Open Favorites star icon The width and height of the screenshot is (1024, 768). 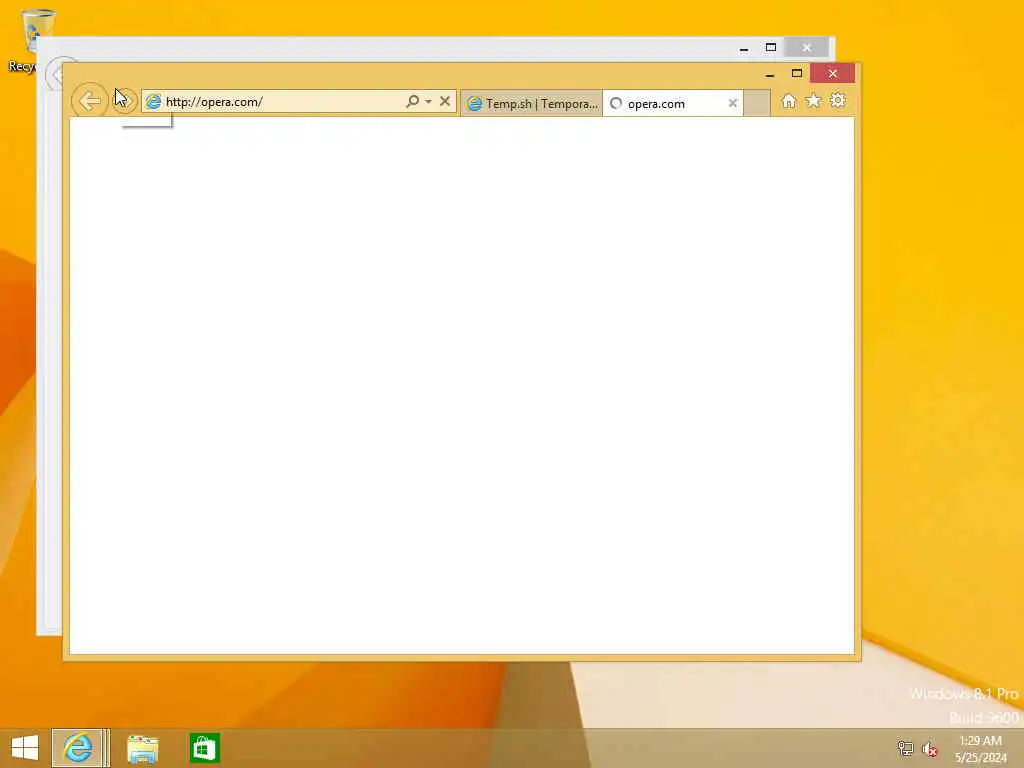[x=813, y=101]
